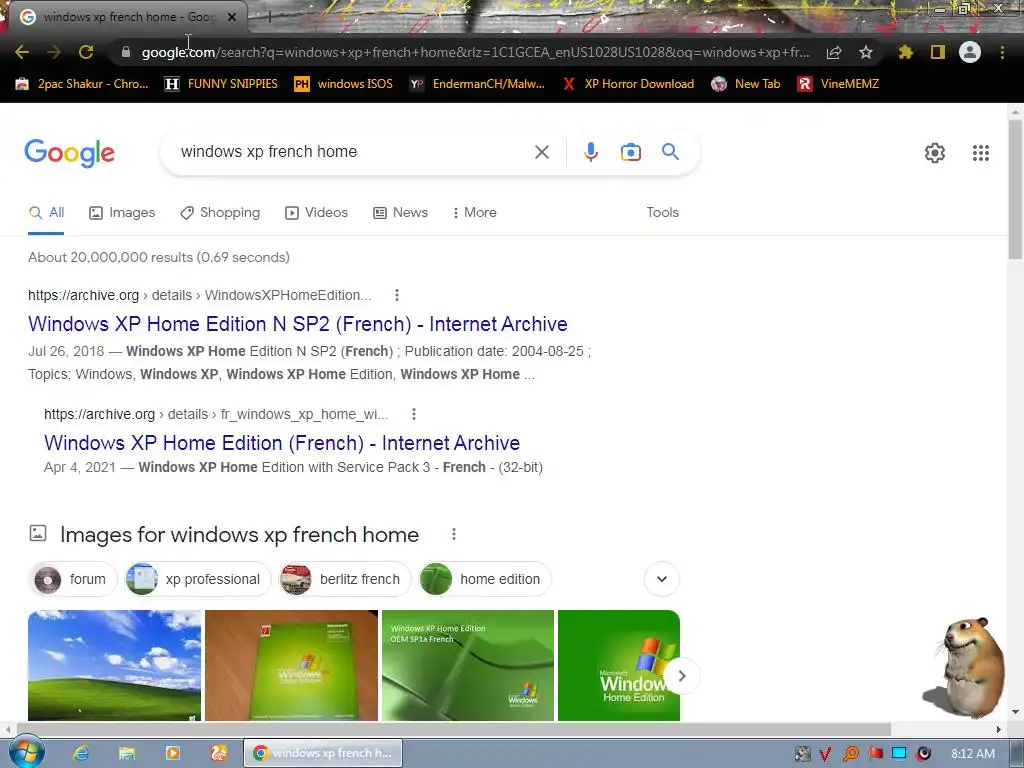Open windows ISOS bookmark
This screenshot has height=768, width=1024.
[x=344, y=84]
